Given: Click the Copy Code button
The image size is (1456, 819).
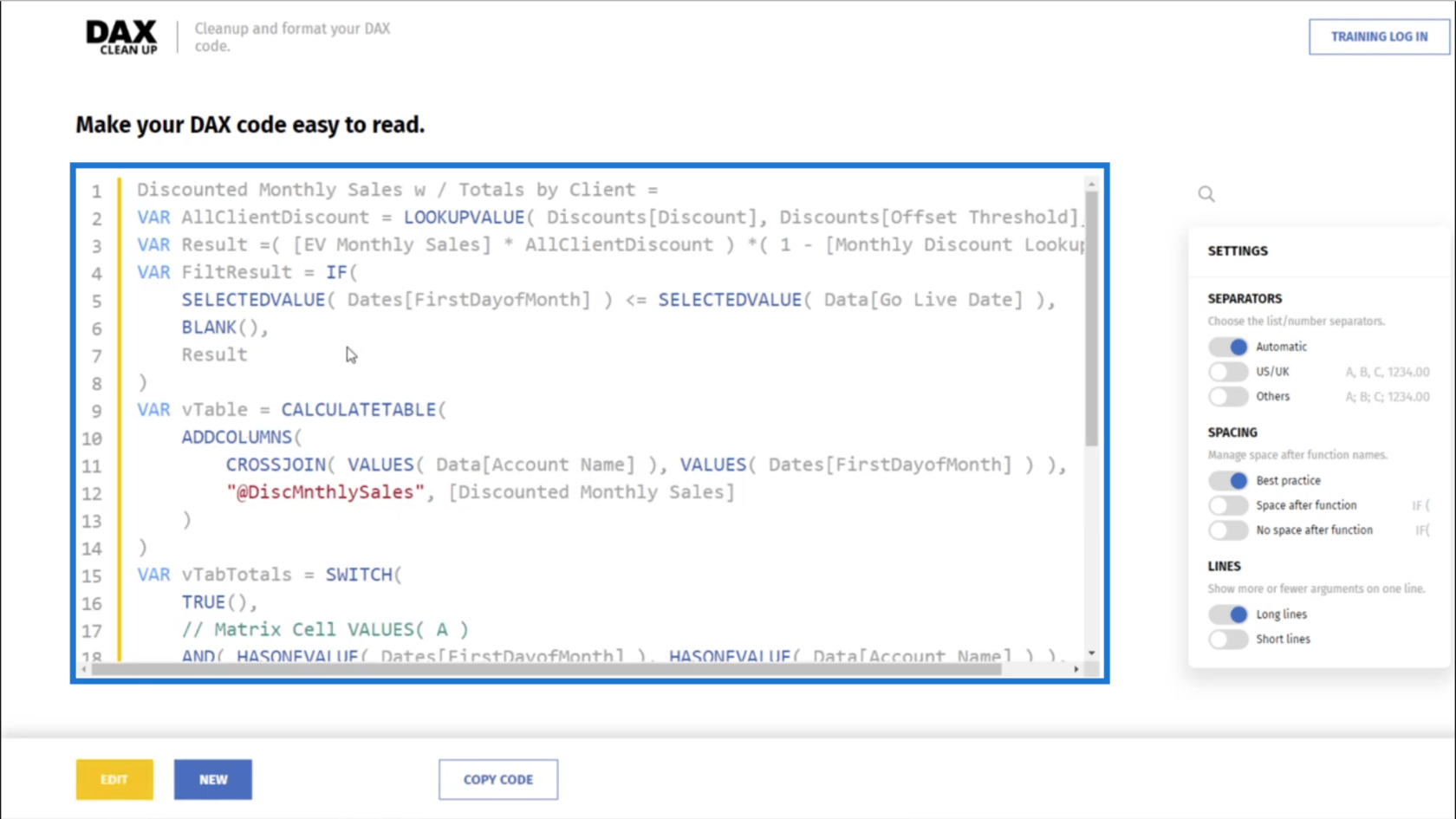Looking at the screenshot, I should pyautogui.click(x=498, y=779).
